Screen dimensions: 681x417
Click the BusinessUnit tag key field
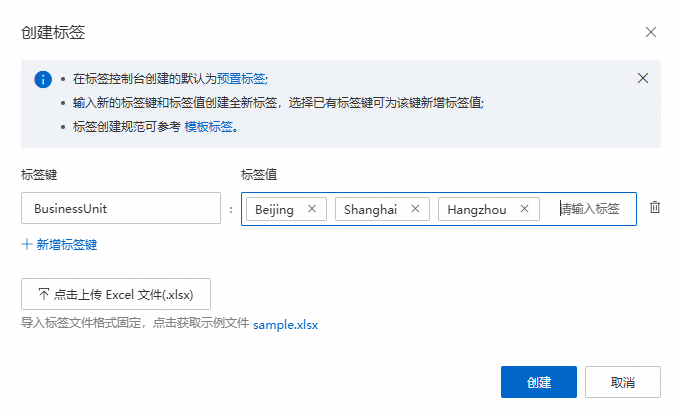tap(121, 208)
